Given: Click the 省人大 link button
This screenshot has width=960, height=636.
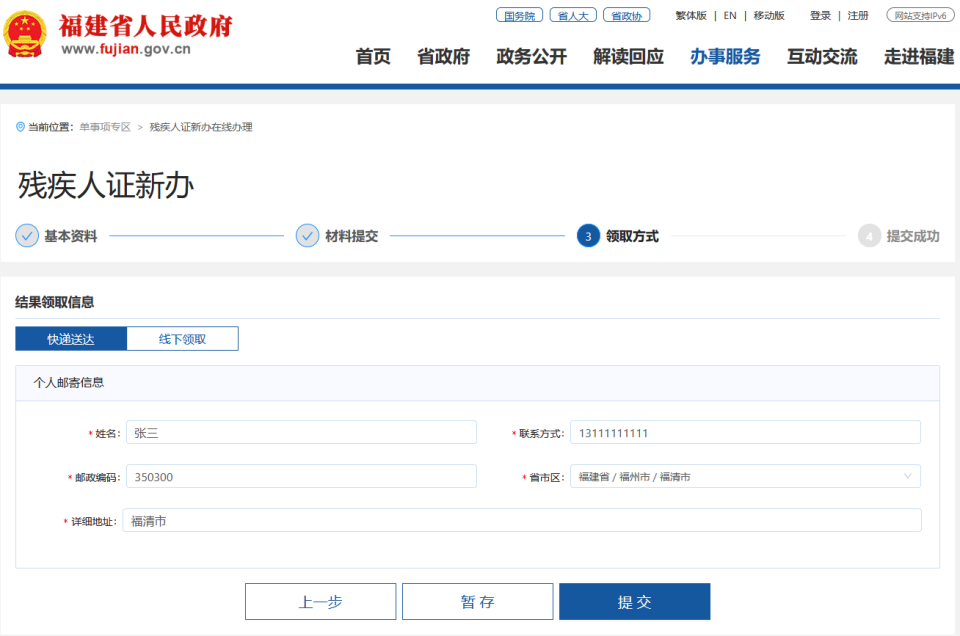Looking at the screenshot, I should 573,15.
